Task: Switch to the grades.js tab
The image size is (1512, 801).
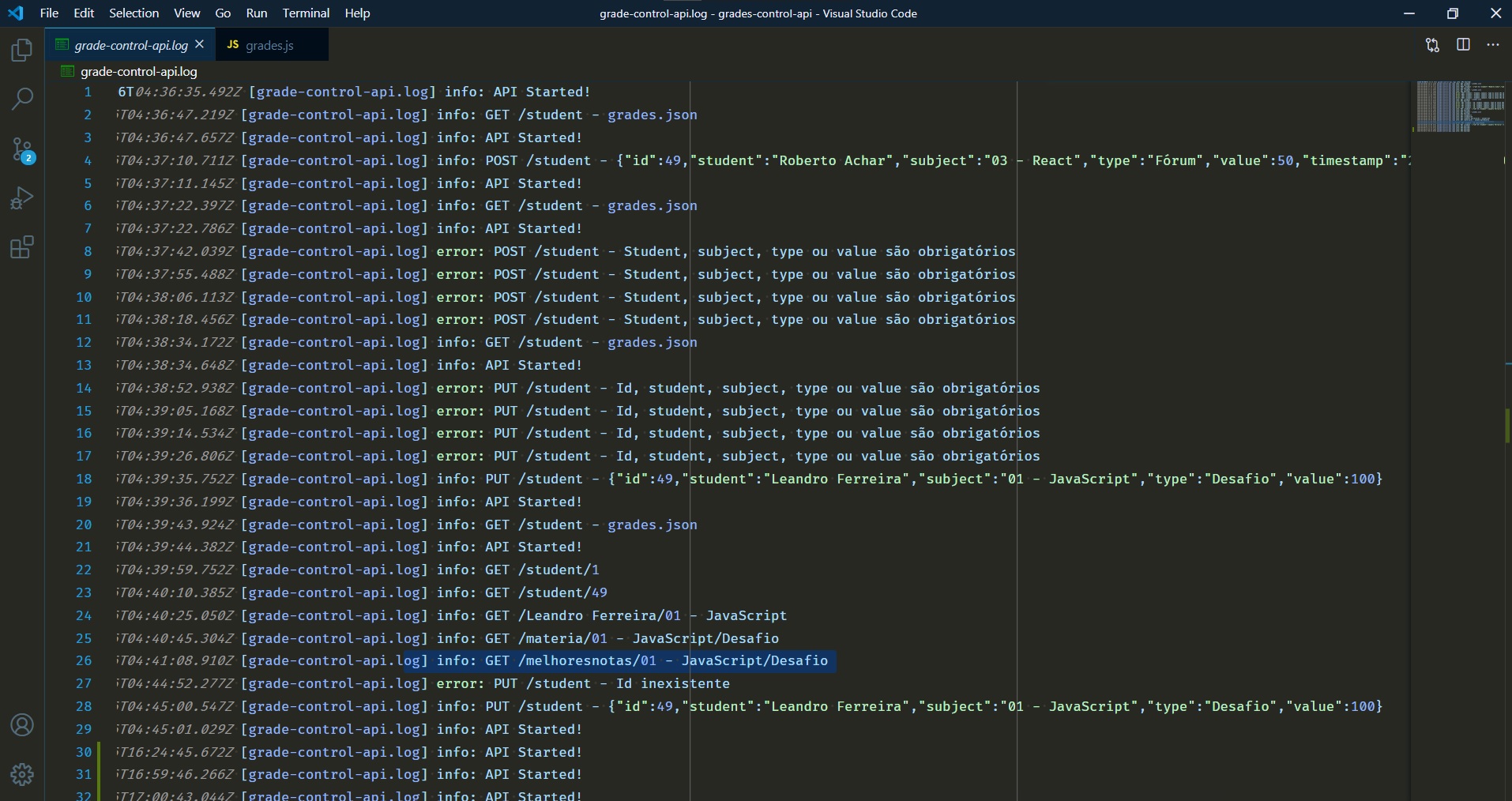Action: (x=269, y=45)
